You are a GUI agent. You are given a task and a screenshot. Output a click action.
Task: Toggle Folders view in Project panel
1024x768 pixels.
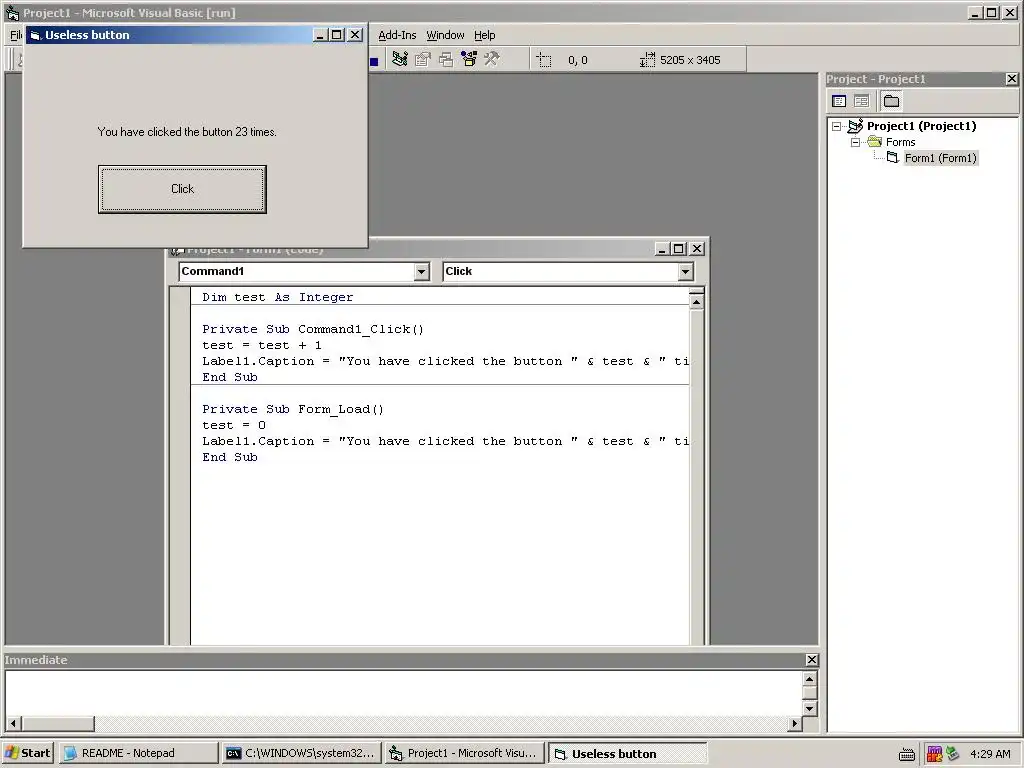(891, 101)
